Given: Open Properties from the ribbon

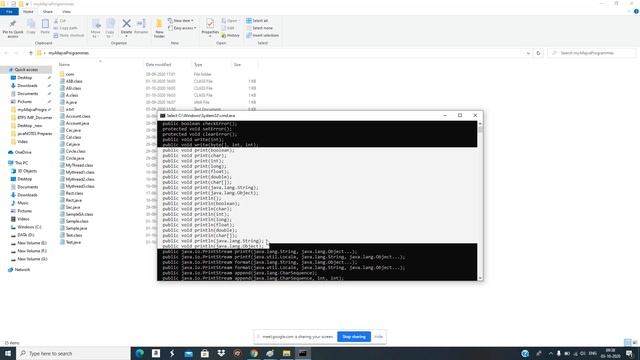Looking at the screenshot, I should (x=210, y=27).
